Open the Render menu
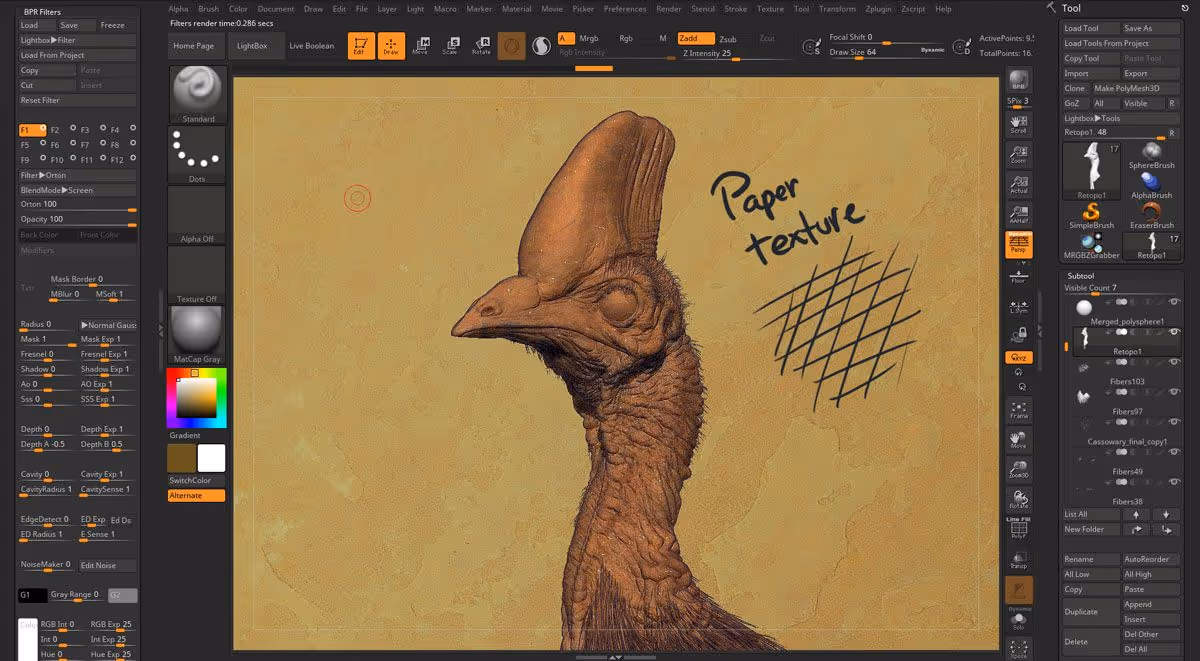This screenshot has height=661, width=1200. pyautogui.click(x=669, y=9)
